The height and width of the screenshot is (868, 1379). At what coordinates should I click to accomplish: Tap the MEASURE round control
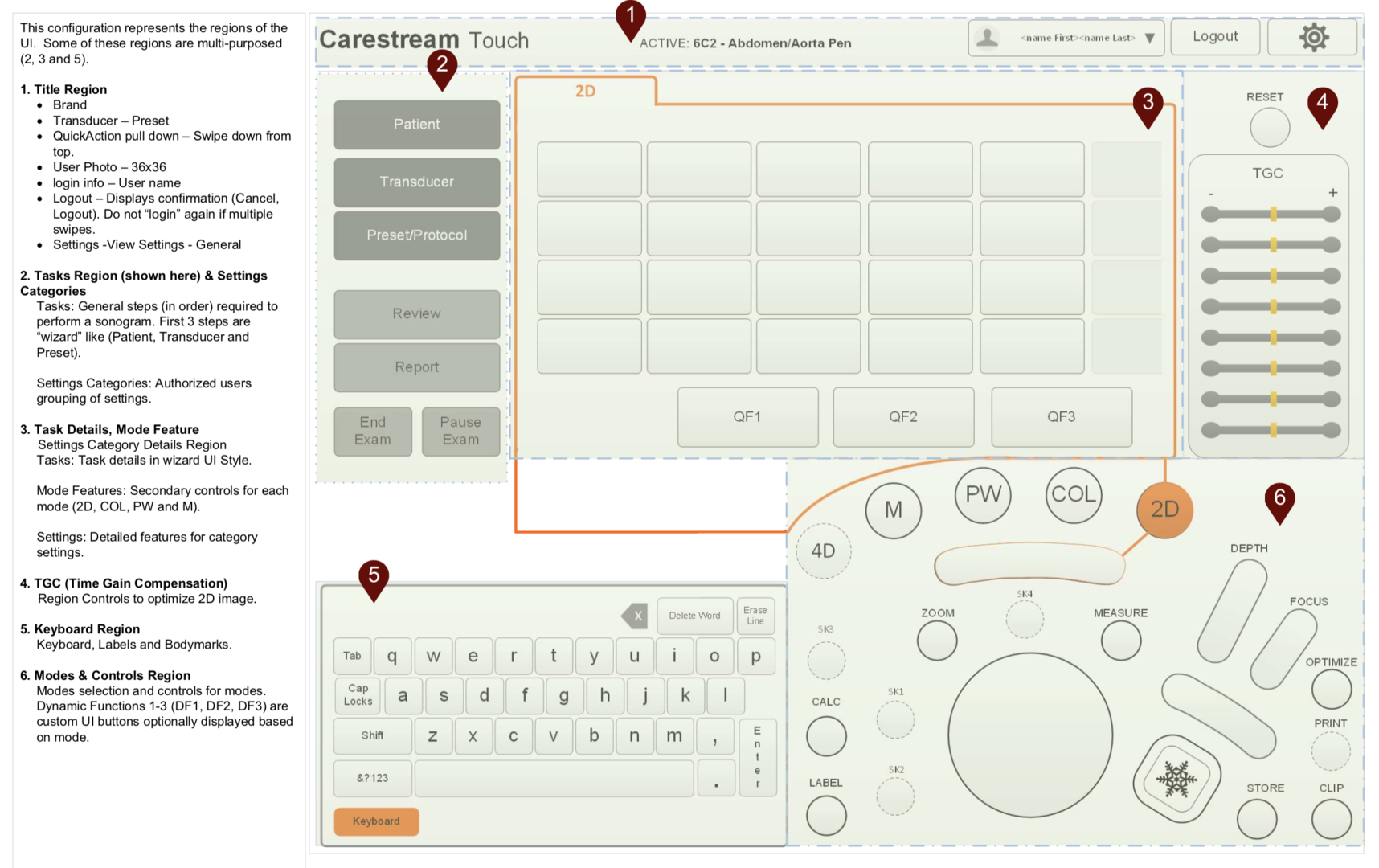[x=1121, y=641]
